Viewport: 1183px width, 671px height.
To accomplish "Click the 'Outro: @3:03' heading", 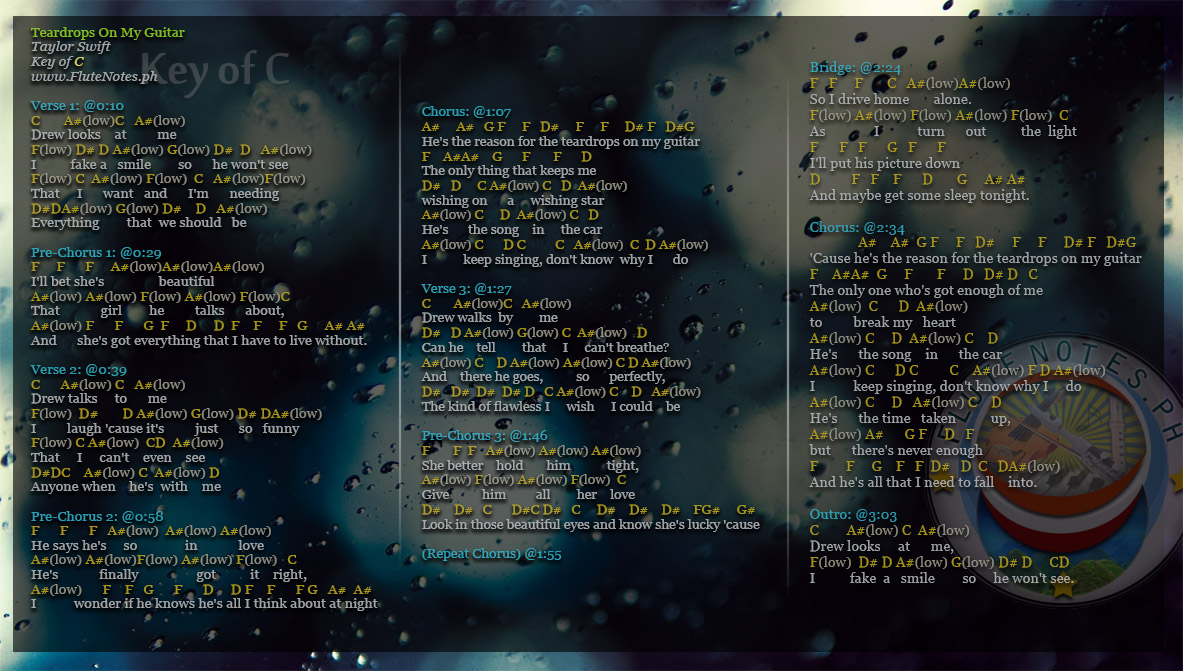I will pyautogui.click(x=853, y=515).
